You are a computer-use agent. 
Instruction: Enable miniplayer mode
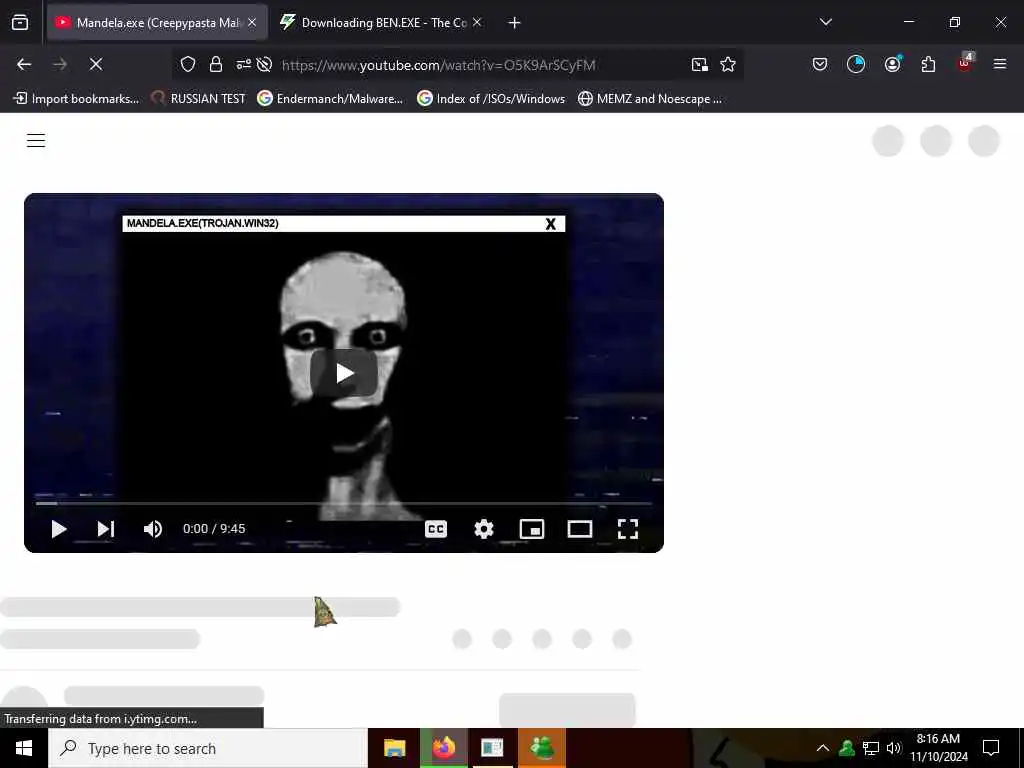(x=532, y=529)
